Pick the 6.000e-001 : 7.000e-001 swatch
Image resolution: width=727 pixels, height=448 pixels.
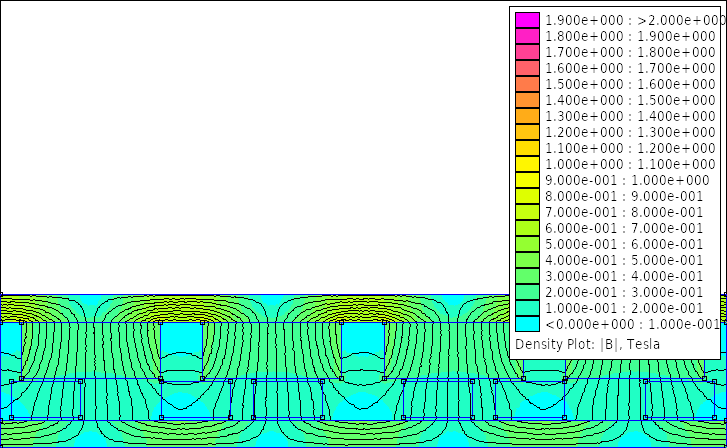pyautogui.click(x=527, y=228)
